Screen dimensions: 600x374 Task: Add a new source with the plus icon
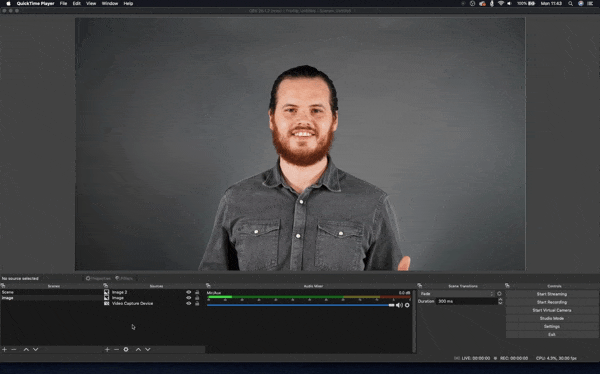(x=107, y=350)
